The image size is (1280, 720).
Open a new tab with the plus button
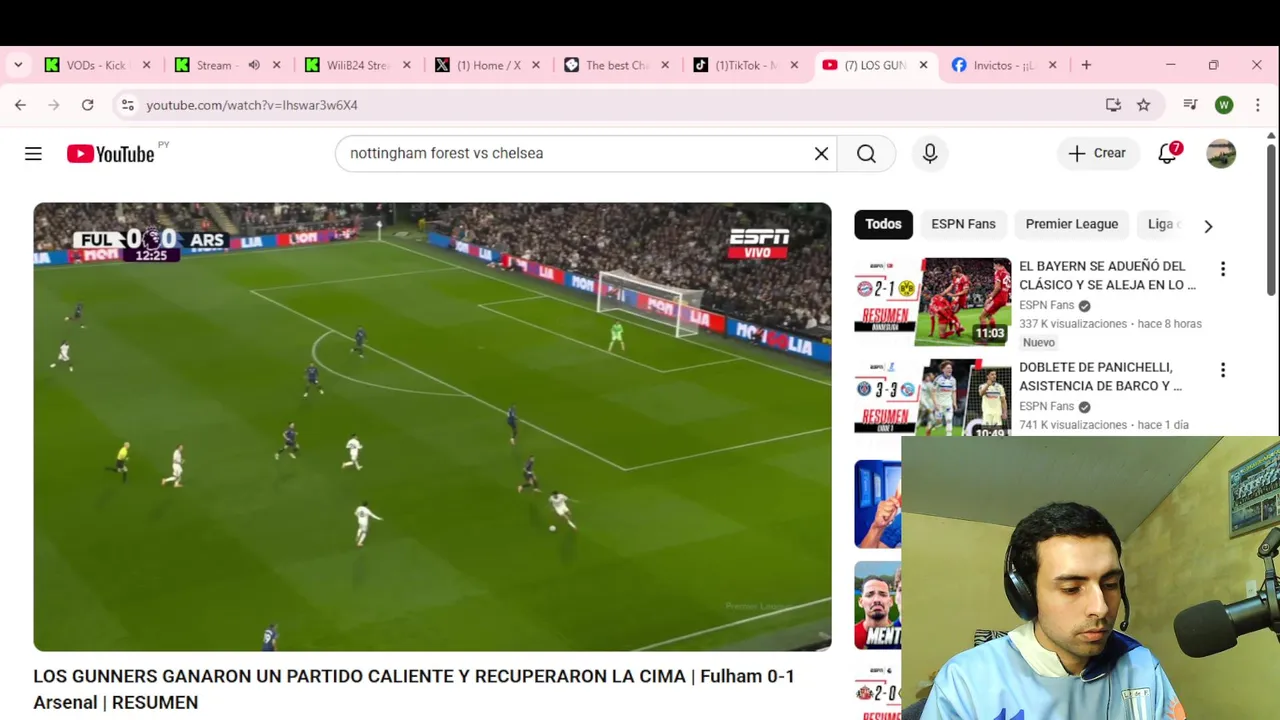1086,65
